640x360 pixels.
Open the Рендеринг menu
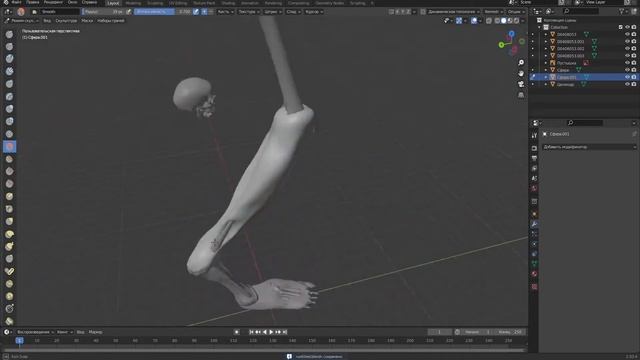tap(53, 2)
